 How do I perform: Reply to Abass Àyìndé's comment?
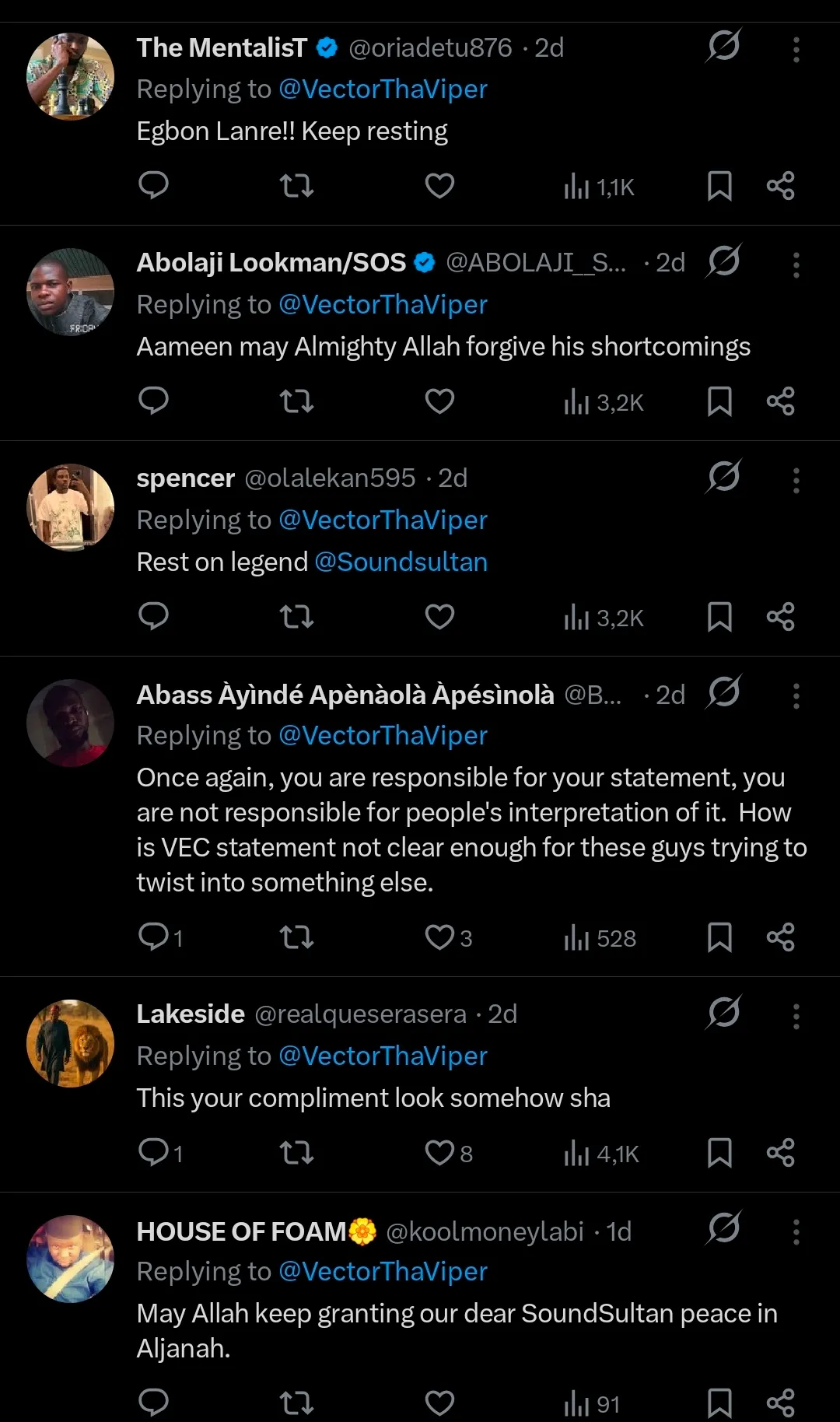coord(153,937)
